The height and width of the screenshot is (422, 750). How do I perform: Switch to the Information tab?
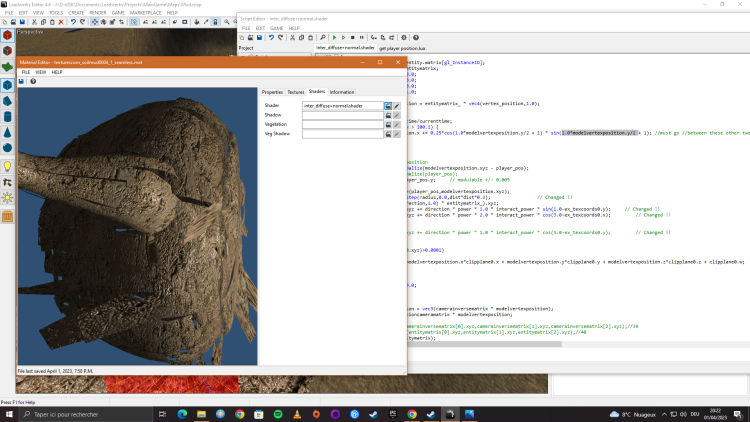pos(342,92)
